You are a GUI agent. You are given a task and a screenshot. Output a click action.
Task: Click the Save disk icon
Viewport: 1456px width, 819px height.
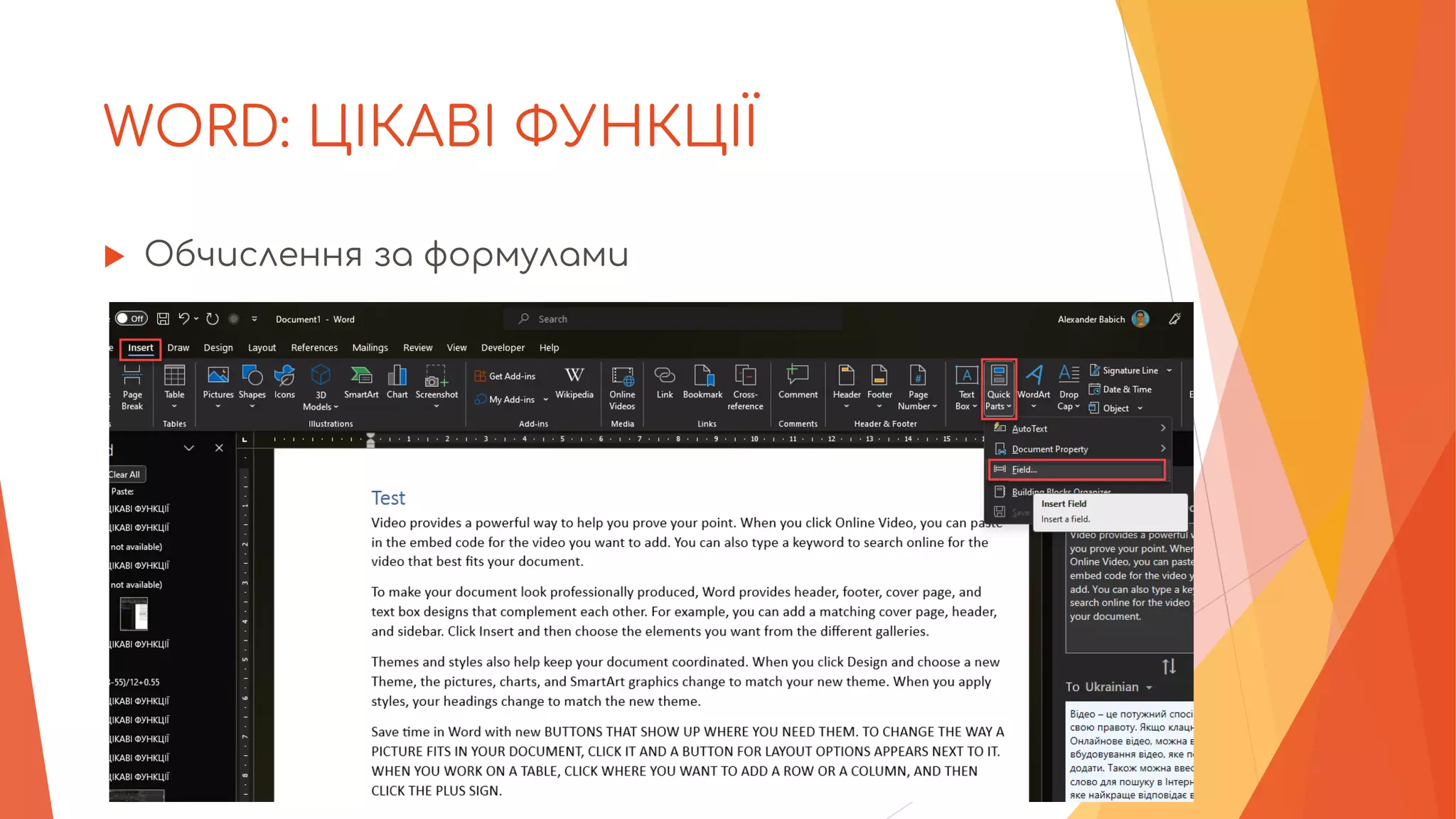pos(163,318)
